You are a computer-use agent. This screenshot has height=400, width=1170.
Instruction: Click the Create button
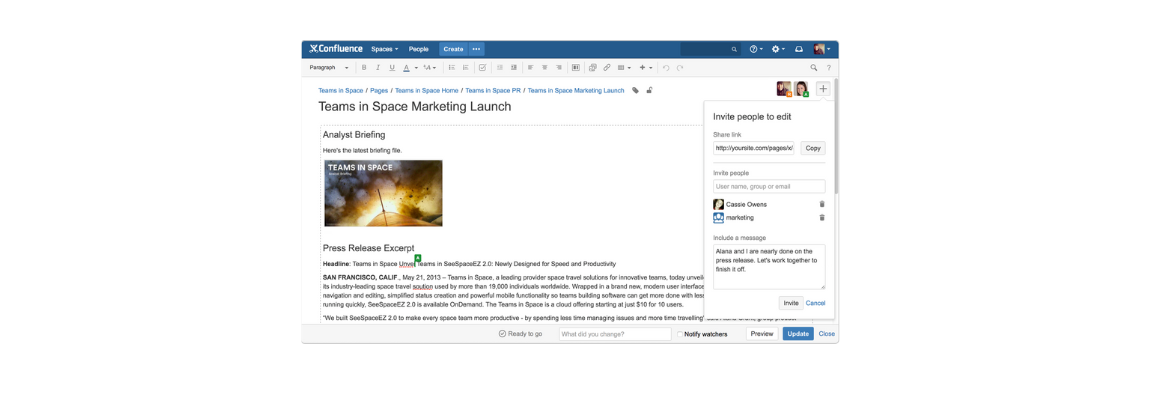pyautogui.click(x=453, y=49)
